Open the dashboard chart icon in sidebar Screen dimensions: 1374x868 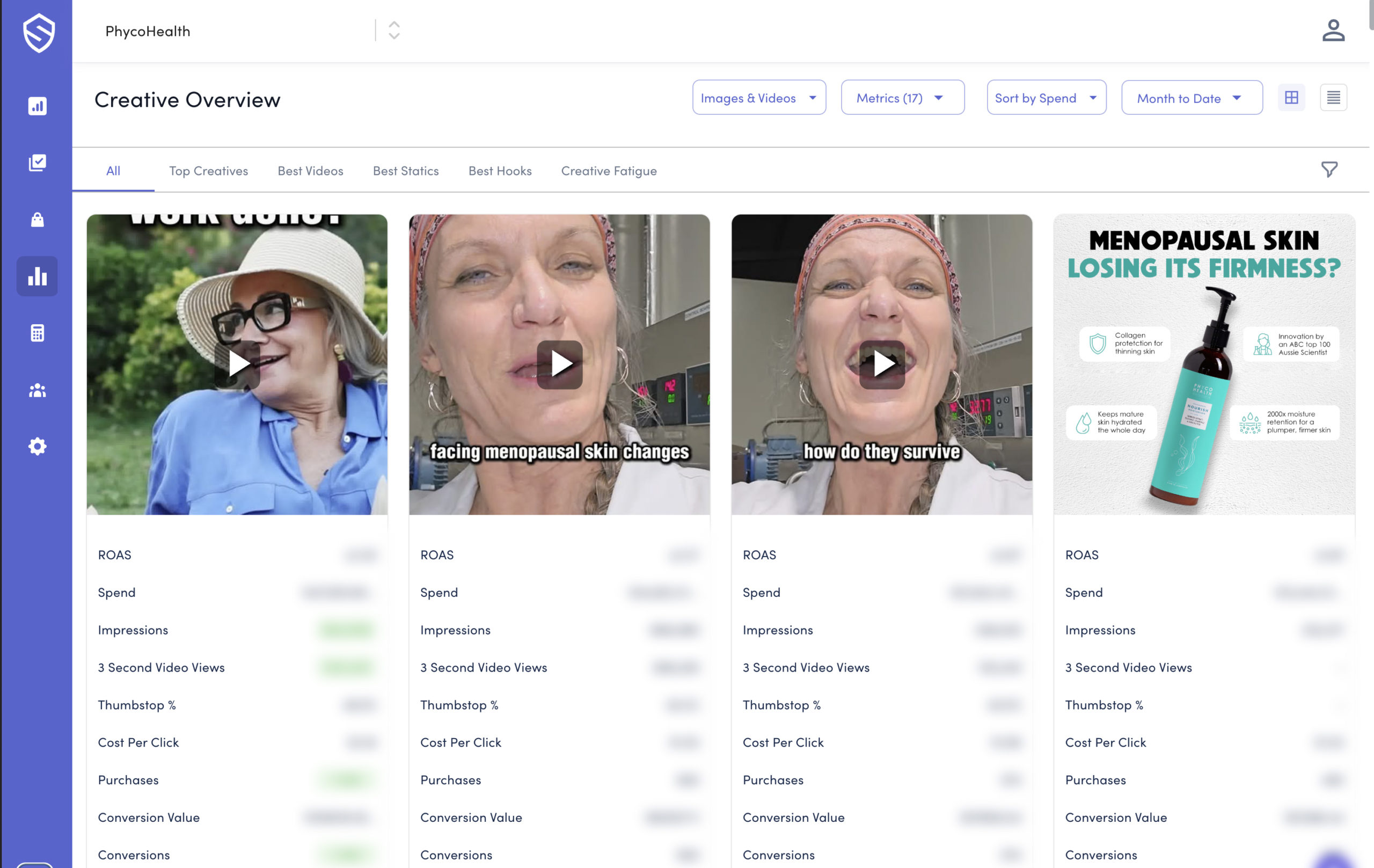click(37, 106)
